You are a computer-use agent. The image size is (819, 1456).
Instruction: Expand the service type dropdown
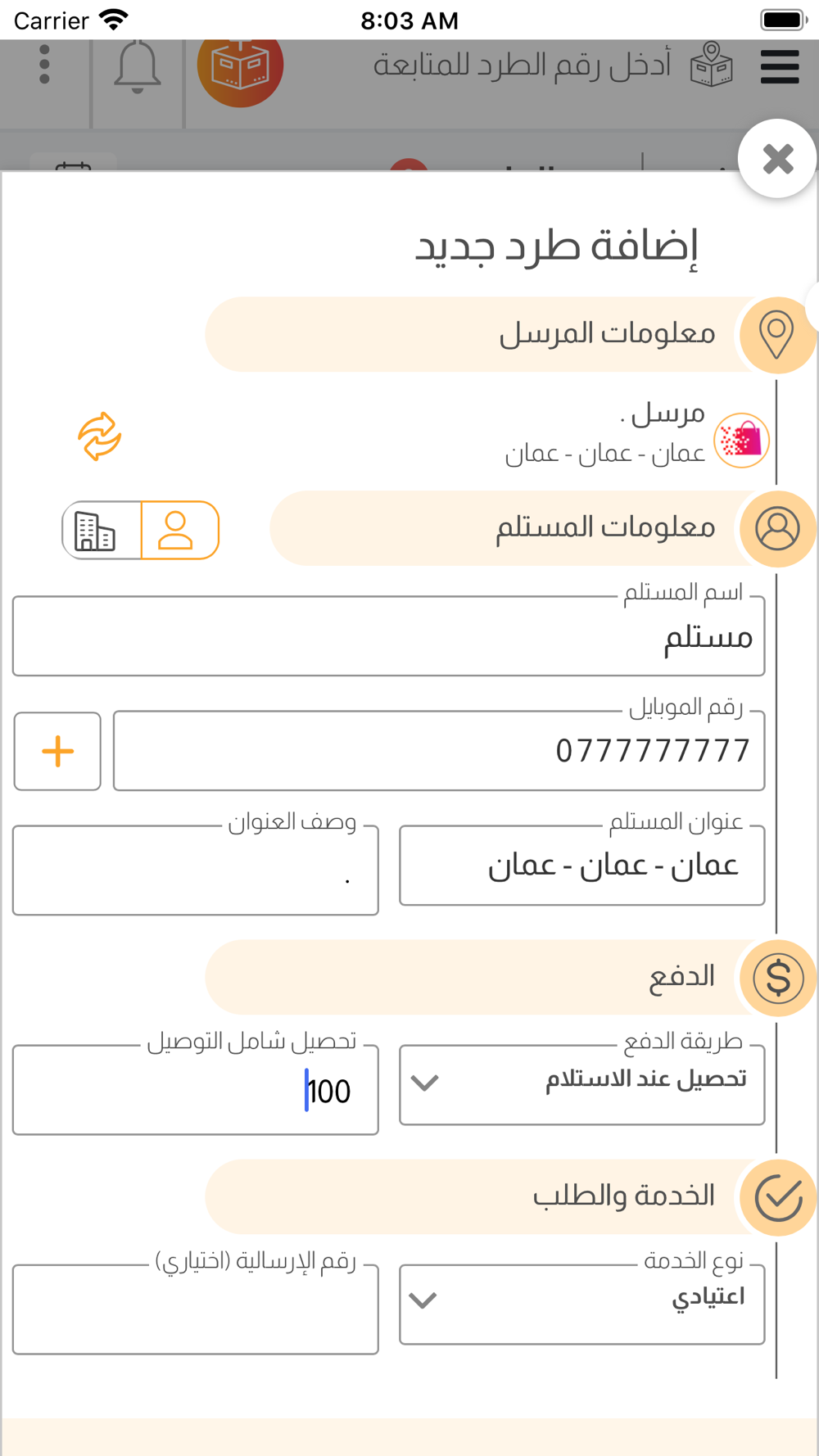click(581, 1302)
